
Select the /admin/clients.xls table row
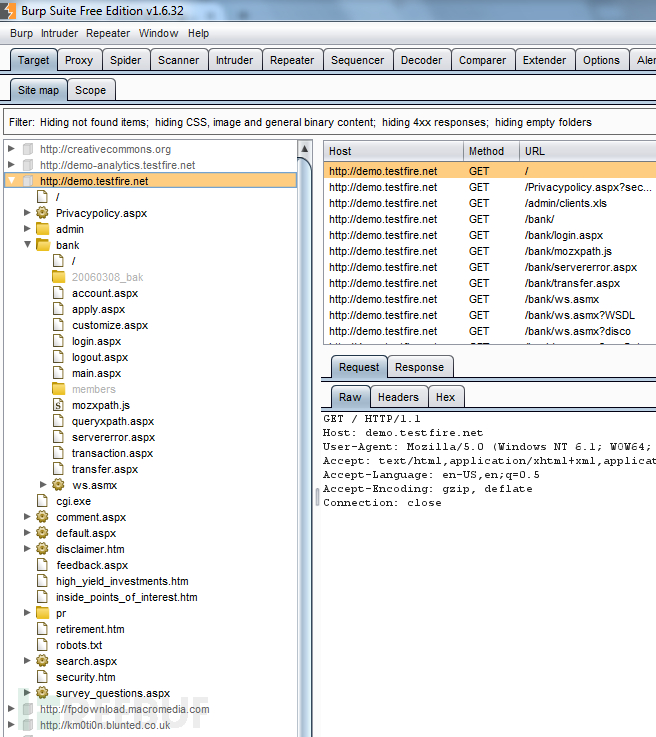click(x=490, y=203)
